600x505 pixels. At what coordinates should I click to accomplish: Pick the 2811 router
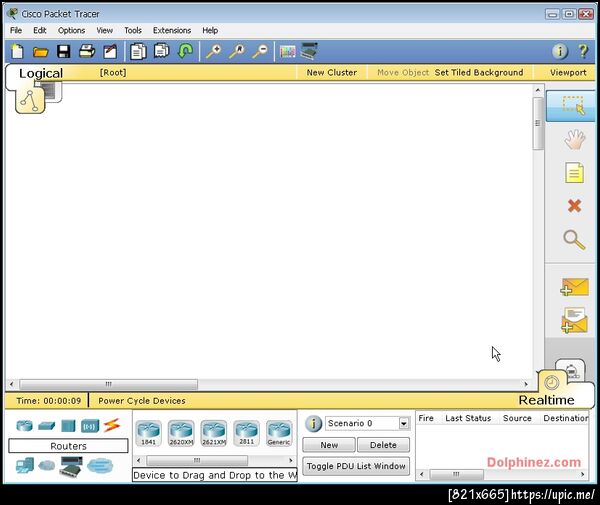click(x=246, y=433)
